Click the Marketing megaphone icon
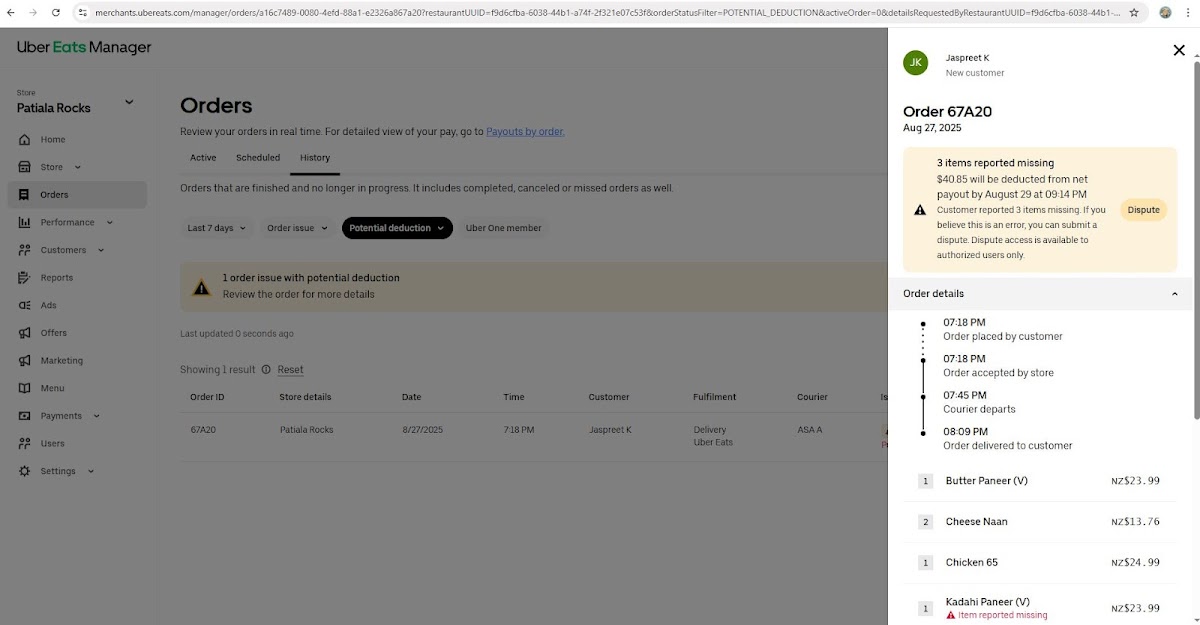 point(24,360)
